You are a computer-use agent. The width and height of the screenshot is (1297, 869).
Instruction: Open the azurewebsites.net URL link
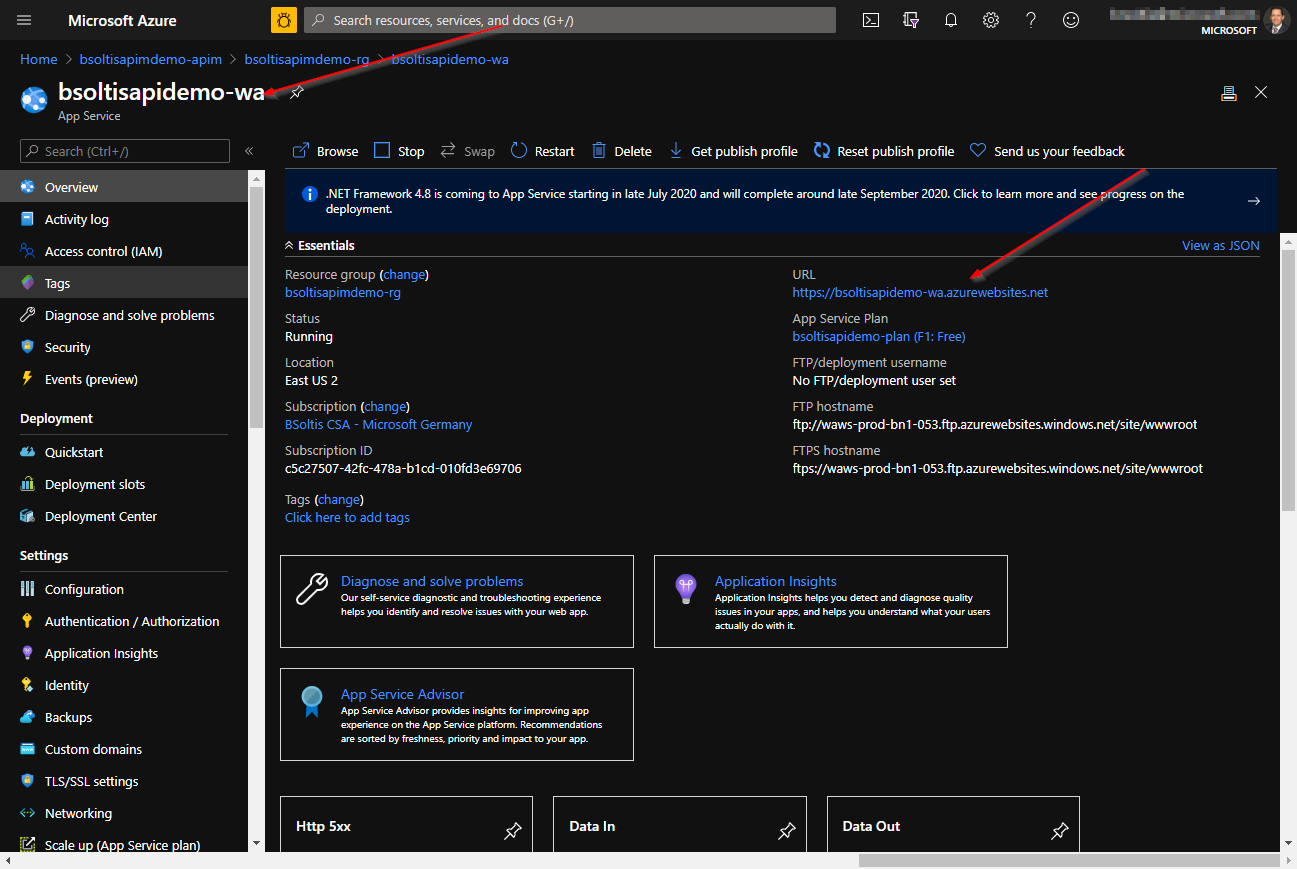point(920,293)
